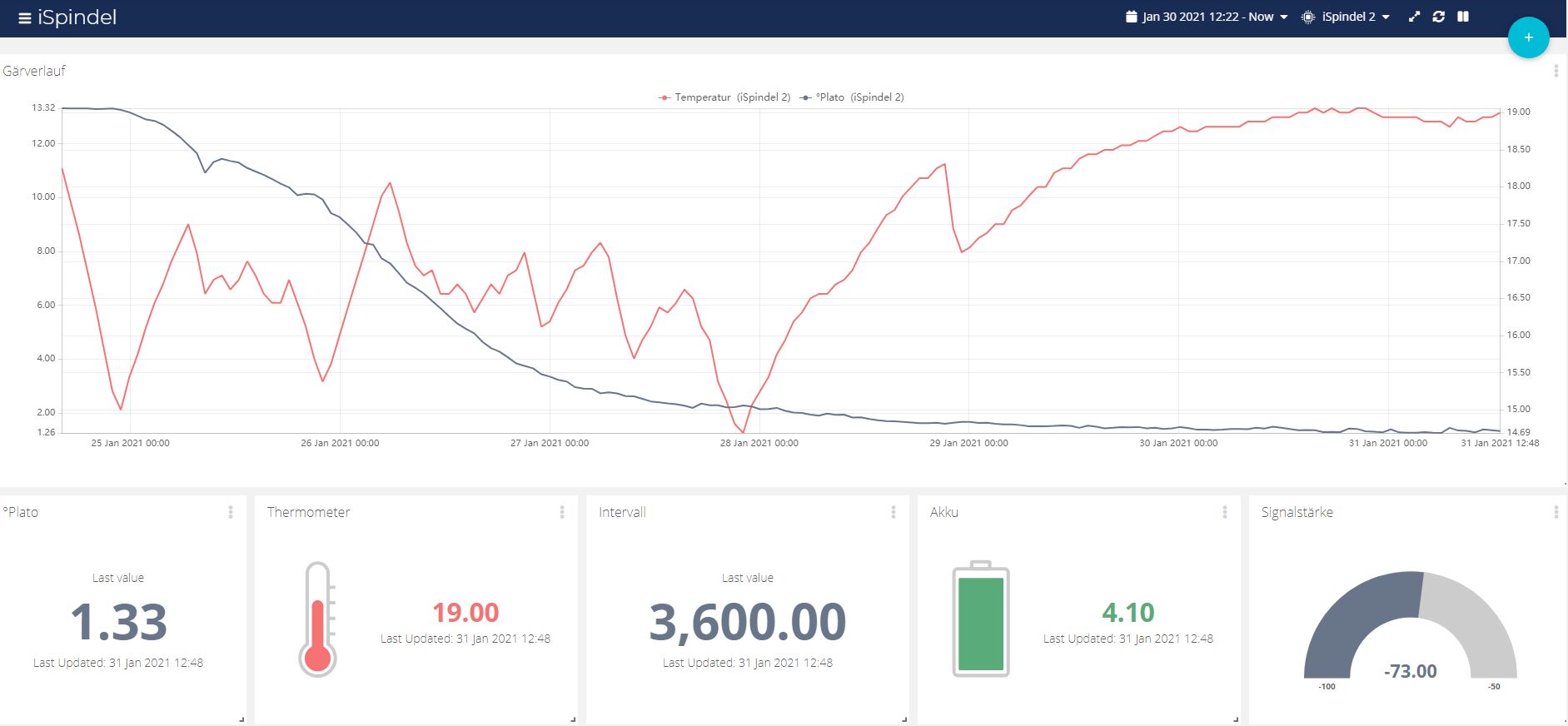Refresh the dashboard data
1568x726 pixels.
(1438, 17)
